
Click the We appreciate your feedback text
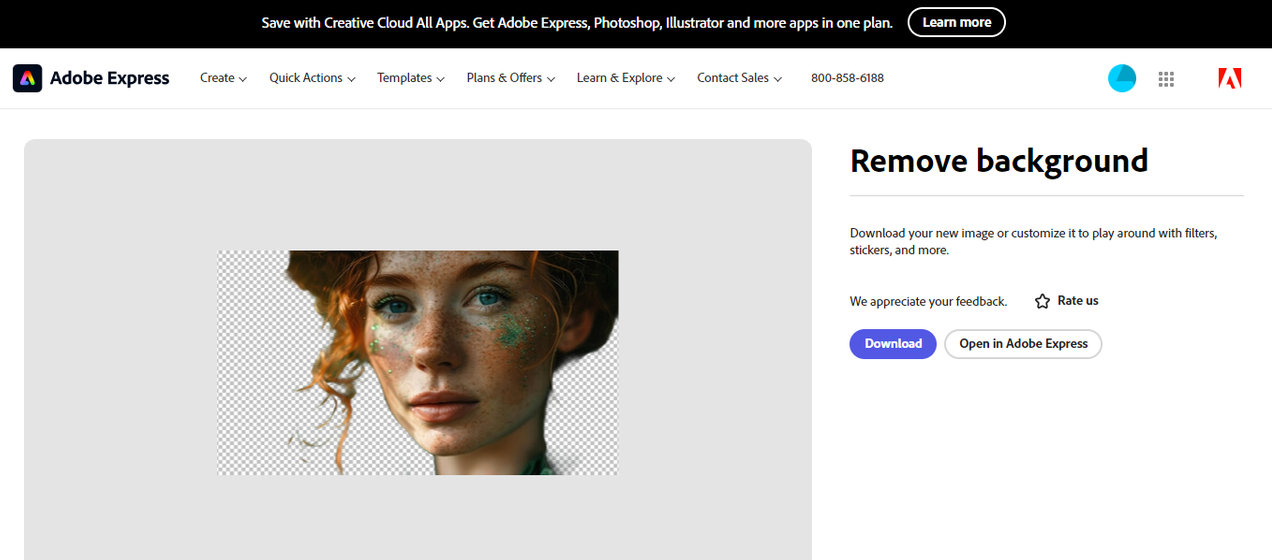point(928,301)
